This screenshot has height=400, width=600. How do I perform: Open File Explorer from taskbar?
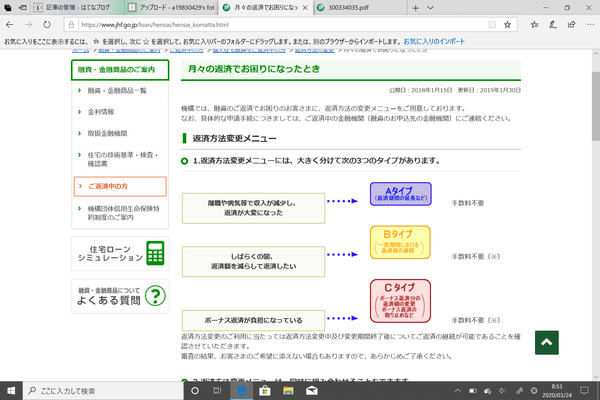click(x=288, y=391)
